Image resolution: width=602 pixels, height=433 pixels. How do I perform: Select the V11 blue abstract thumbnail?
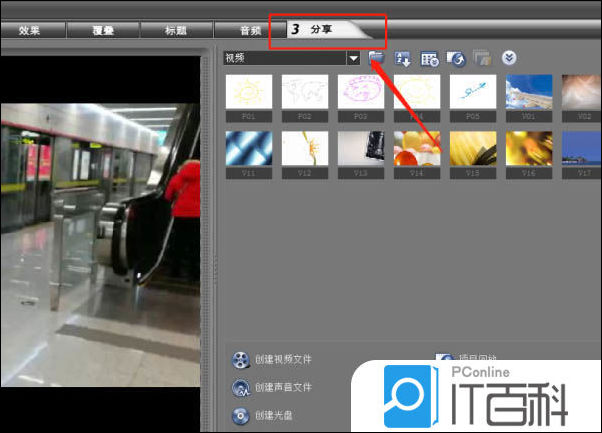[249, 149]
